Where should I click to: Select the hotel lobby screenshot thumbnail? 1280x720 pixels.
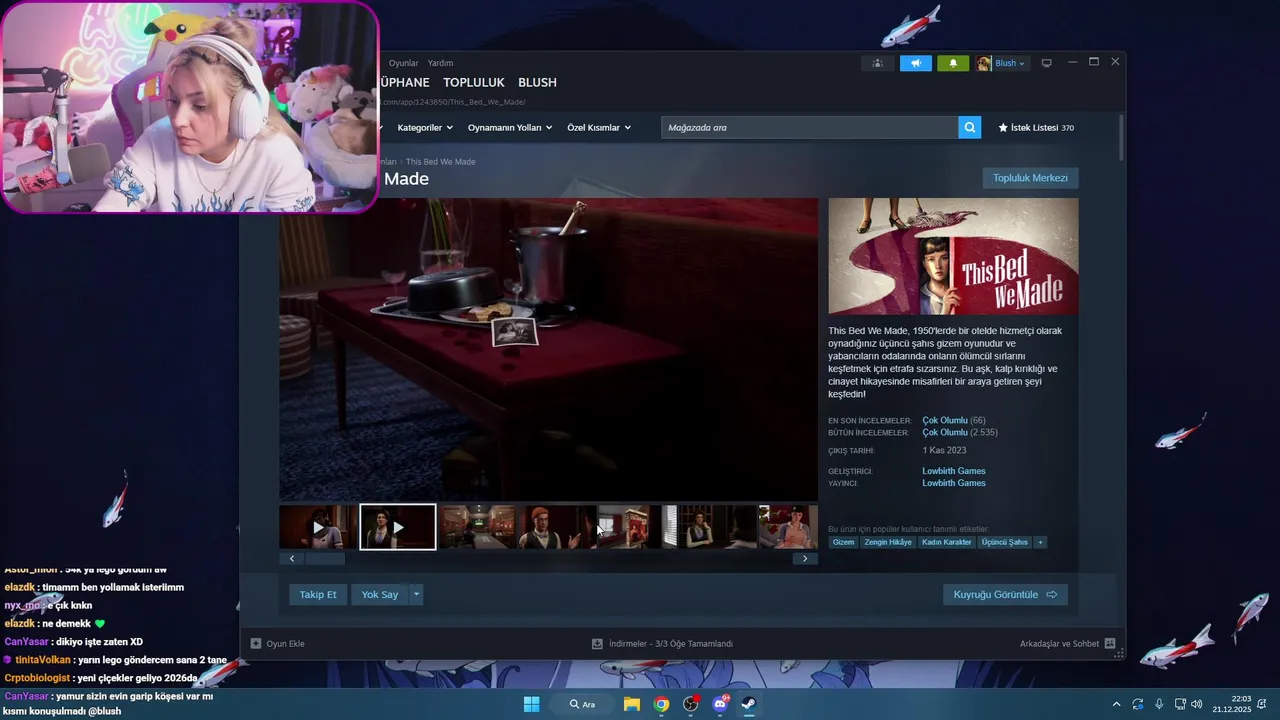(x=478, y=527)
